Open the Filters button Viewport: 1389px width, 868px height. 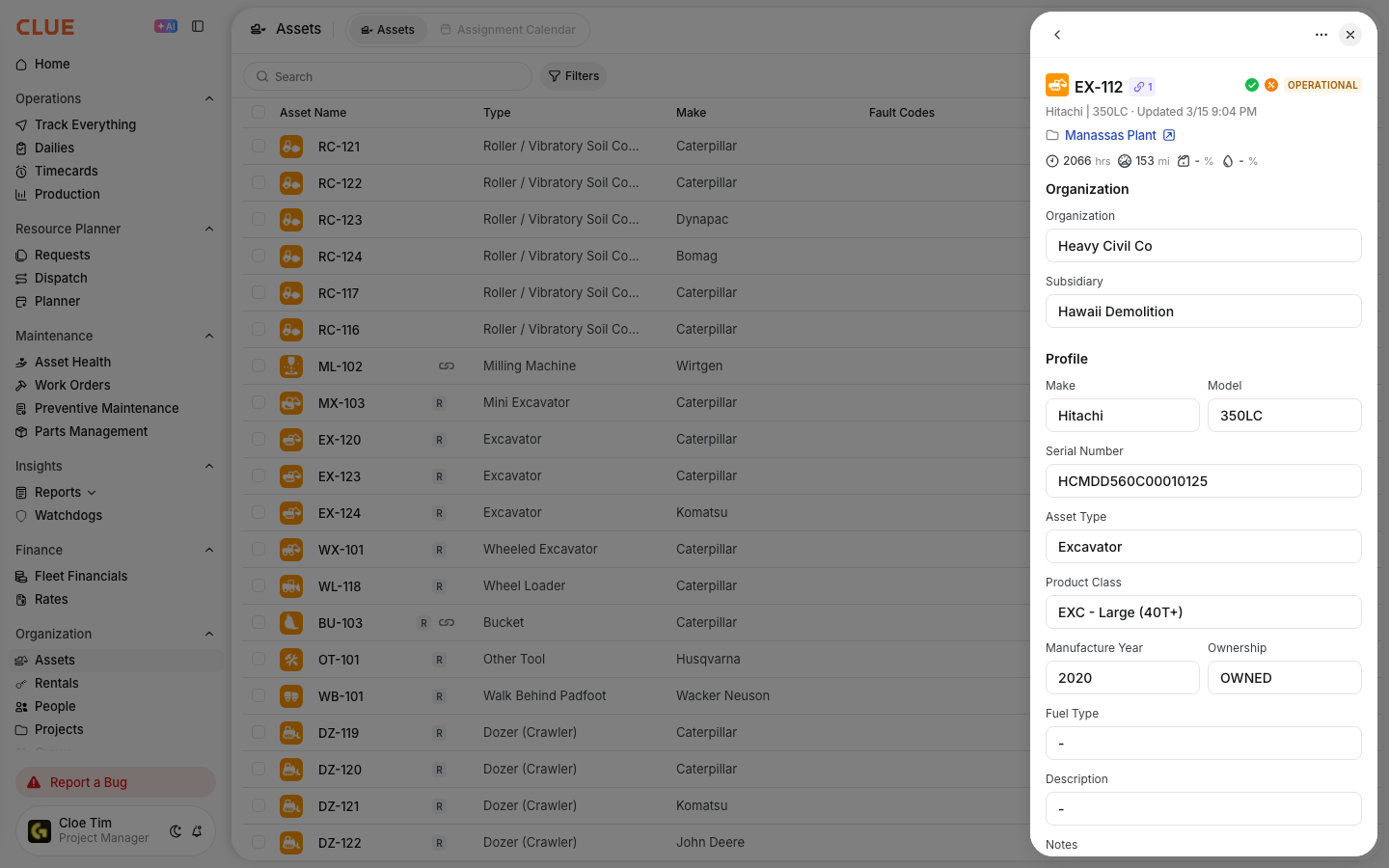coord(574,76)
